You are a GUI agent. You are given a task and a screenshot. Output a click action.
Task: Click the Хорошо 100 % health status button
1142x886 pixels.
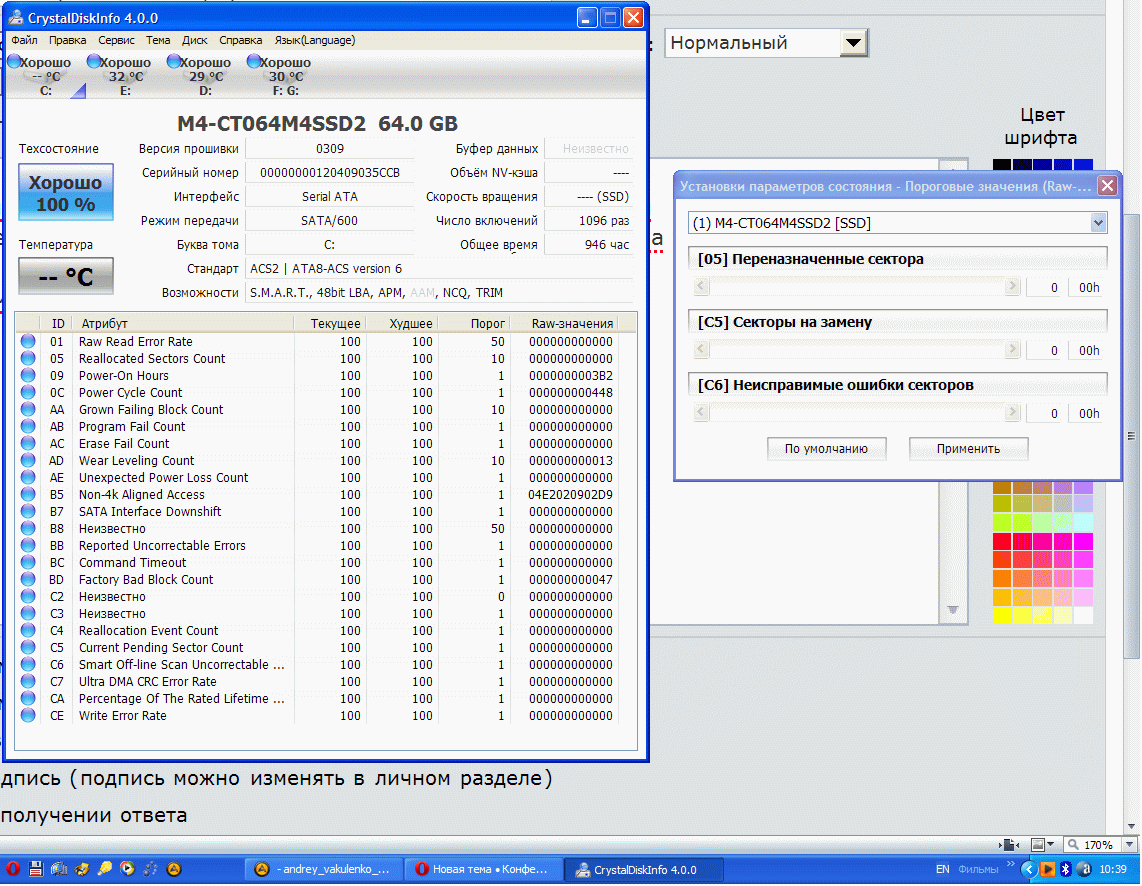point(66,194)
